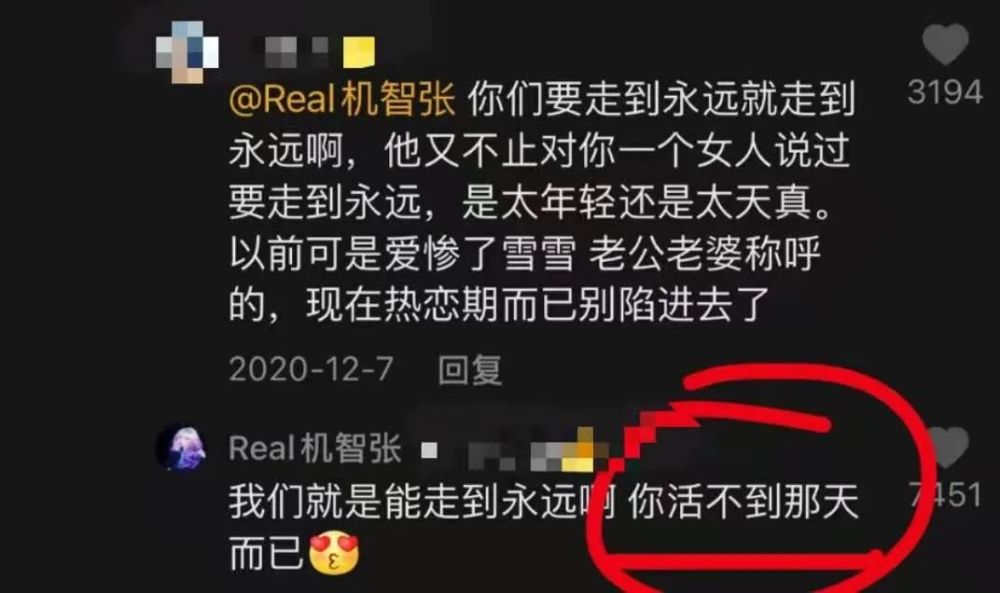
Task: Tap the small white square after Real机智张
Action: click(429, 450)
